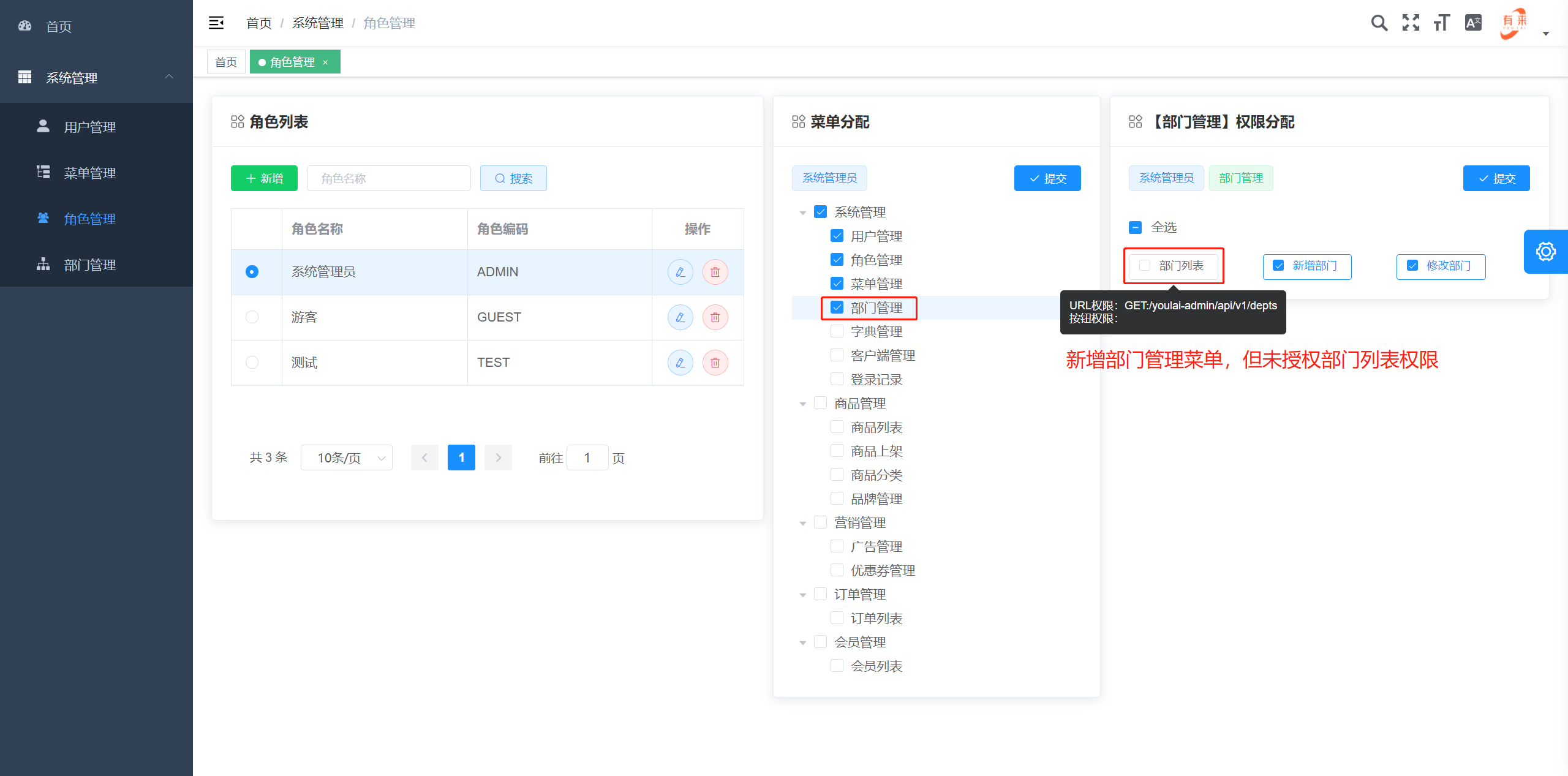The image size is (1568, 776).
Task: Collapse the sidebar with the hamburger icon
Action: coord(216,23)
